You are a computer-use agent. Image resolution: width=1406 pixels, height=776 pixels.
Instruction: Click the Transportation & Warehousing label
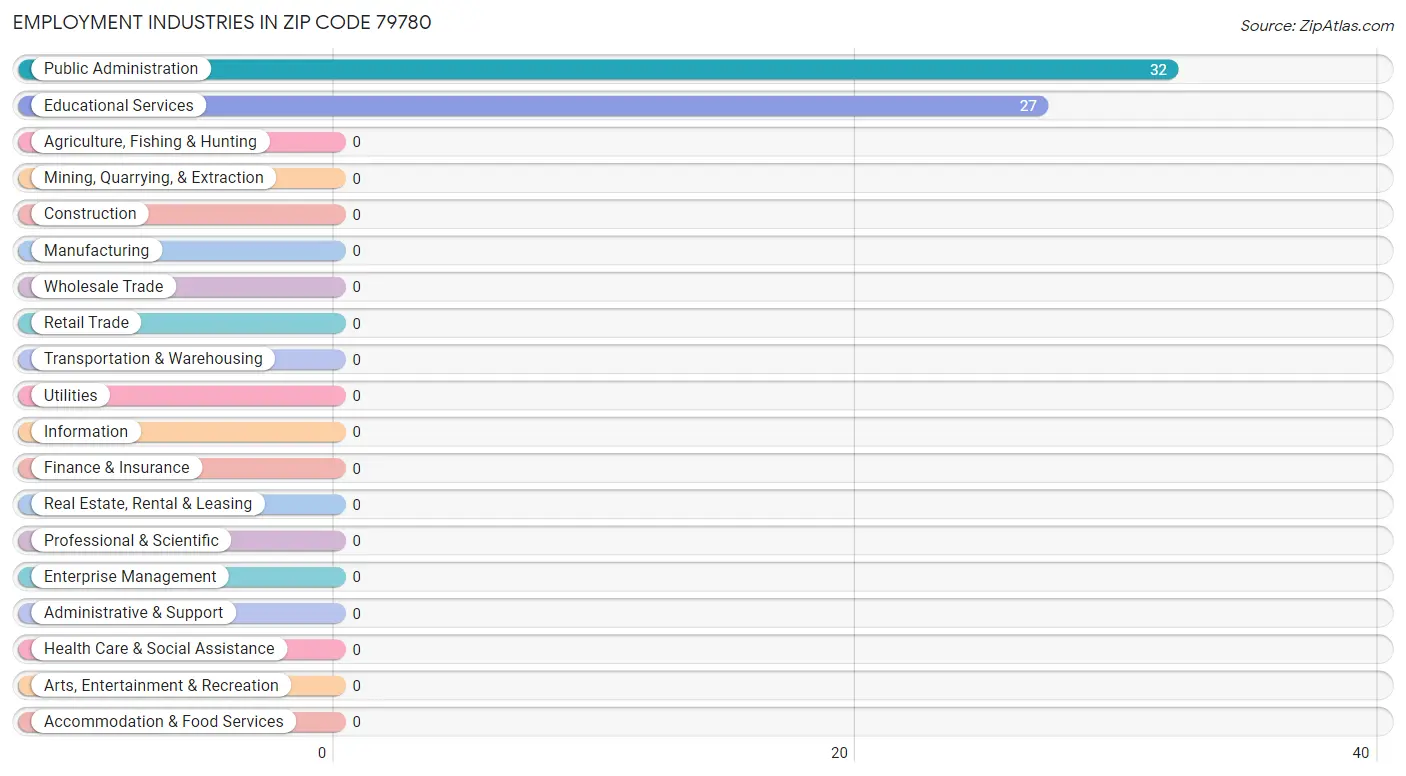pos(153,359)
